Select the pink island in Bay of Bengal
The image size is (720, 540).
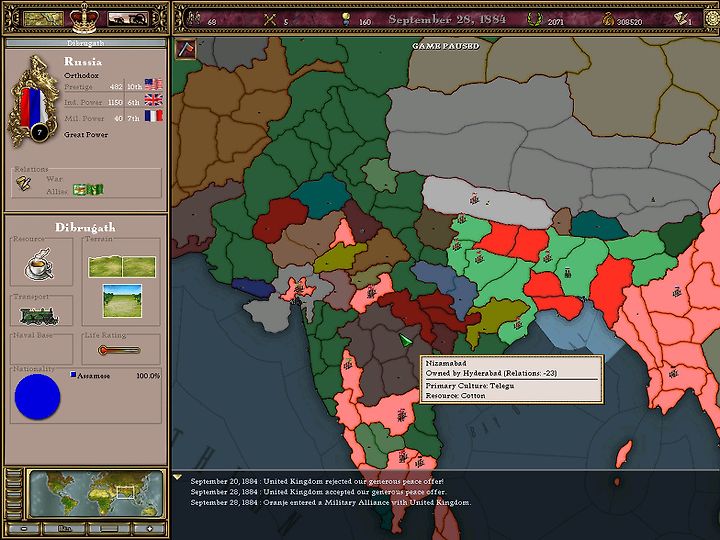[x=623, y=453]
